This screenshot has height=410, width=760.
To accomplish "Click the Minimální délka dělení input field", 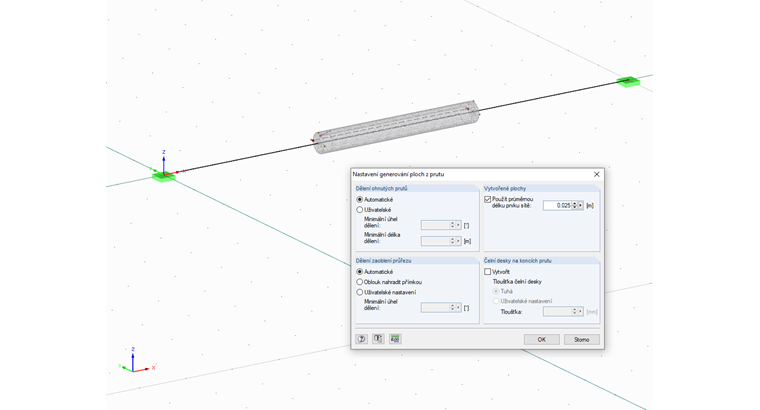I will click(x=435, y=241).
